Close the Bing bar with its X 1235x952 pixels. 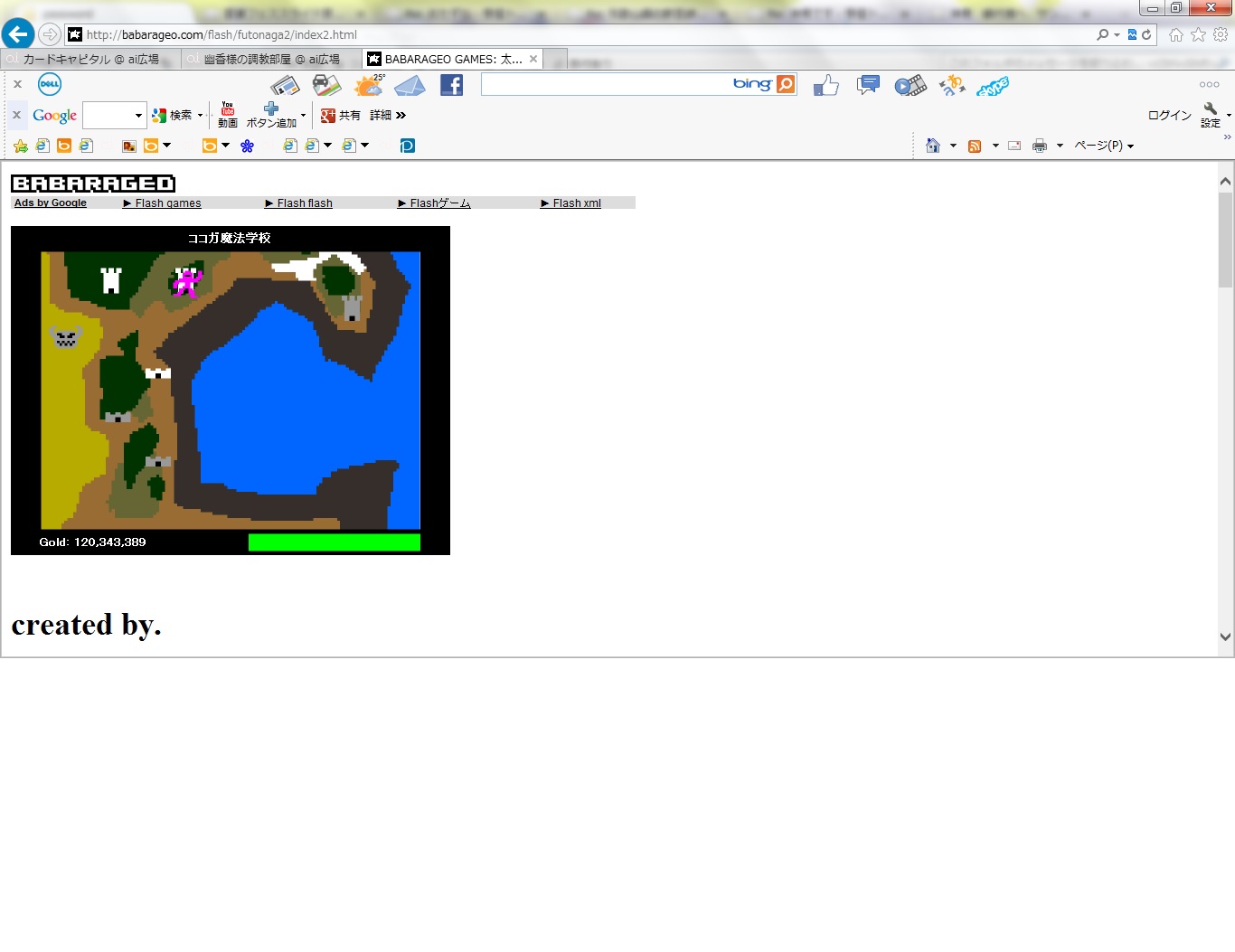(17, 84)
